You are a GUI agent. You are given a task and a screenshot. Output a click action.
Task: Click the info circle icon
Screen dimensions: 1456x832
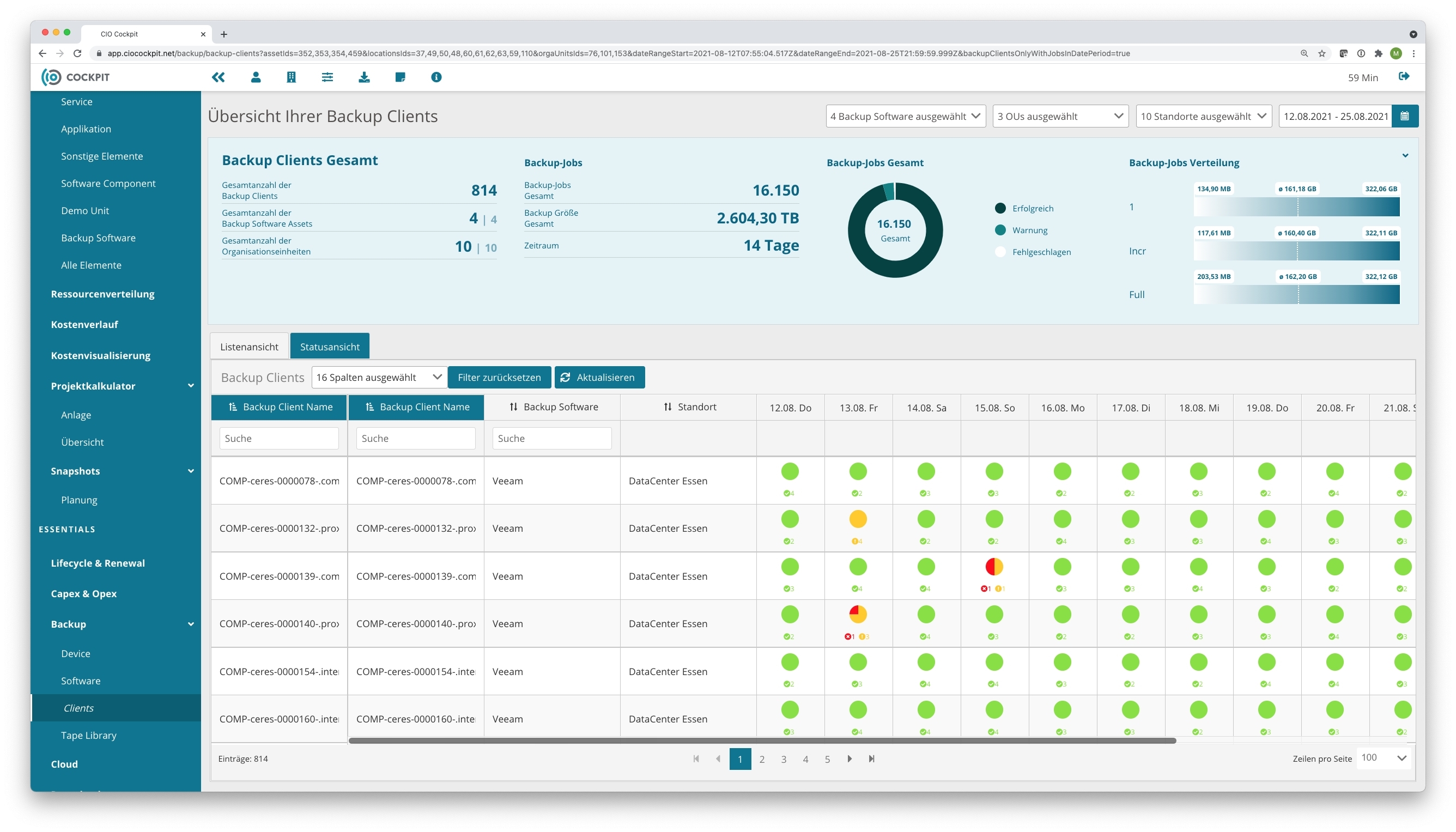436,77
